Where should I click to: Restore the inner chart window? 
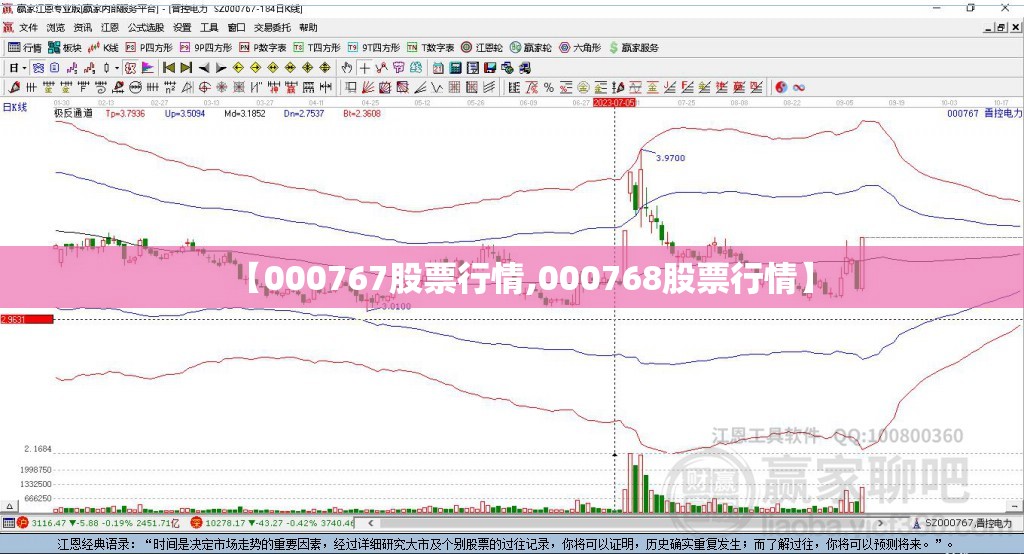(x=1002, y=27)
